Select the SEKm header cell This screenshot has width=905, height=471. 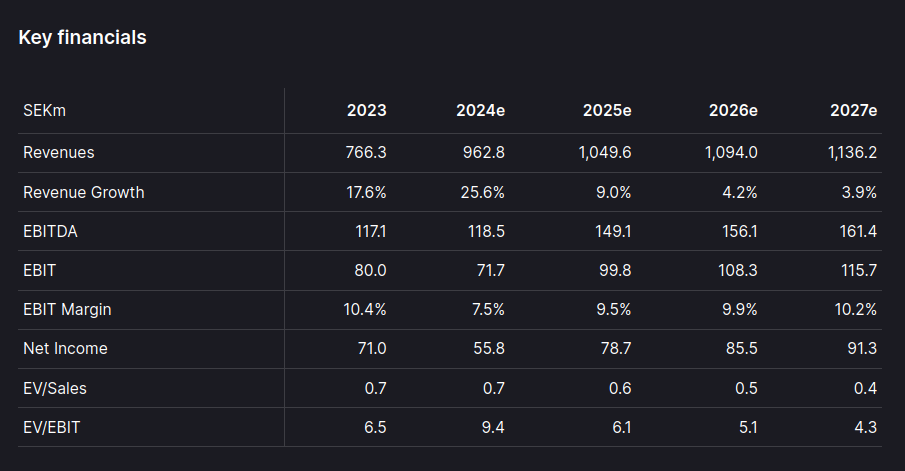(x=44, y=110)
